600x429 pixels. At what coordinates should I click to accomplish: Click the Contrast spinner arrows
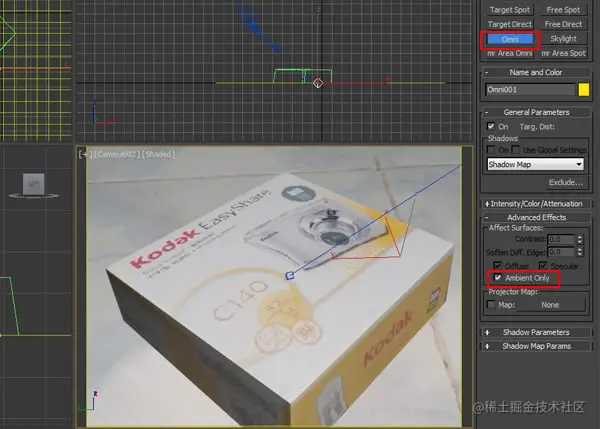[x=579, y=240]
